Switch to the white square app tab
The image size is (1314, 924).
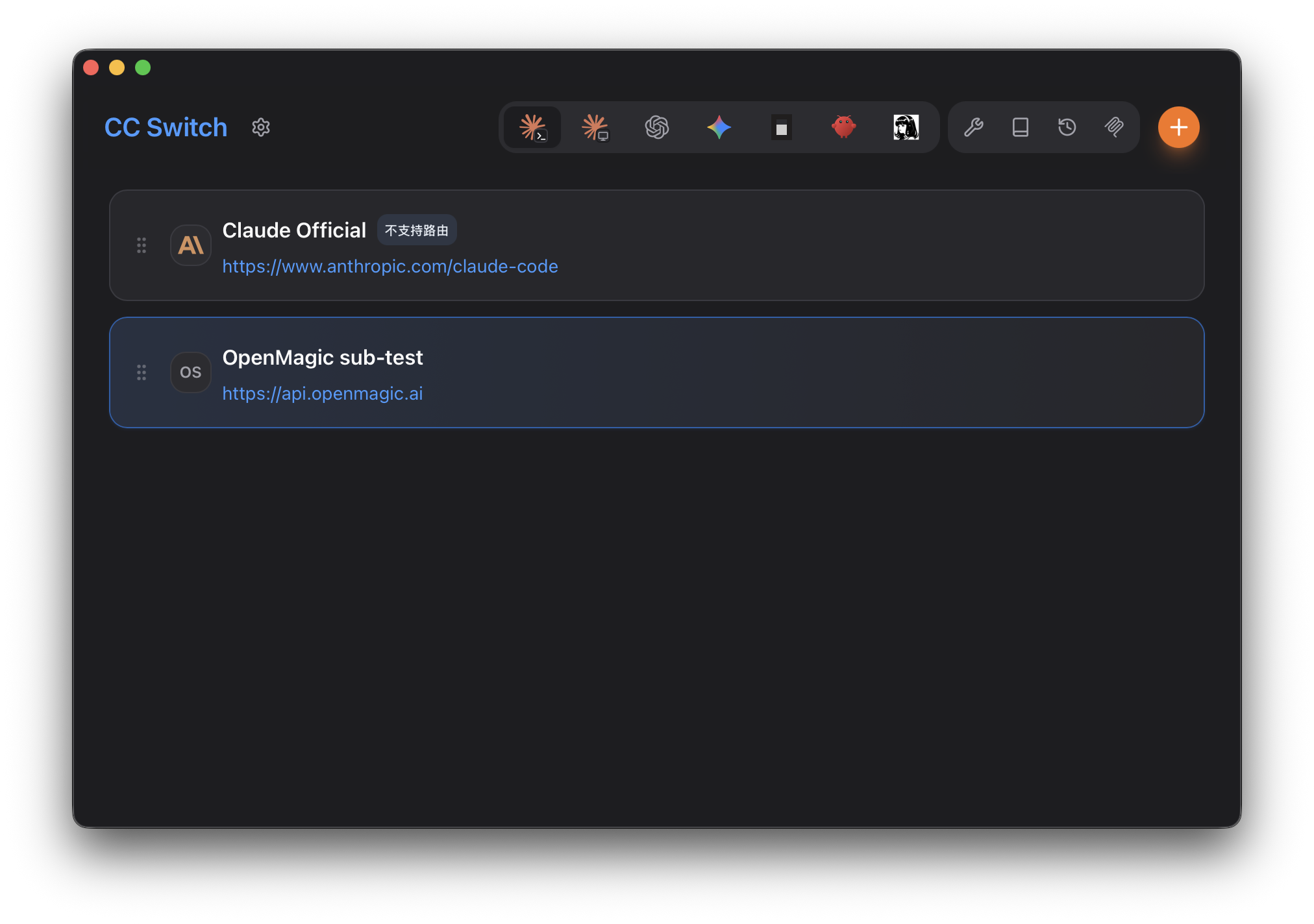tap(782, 127)
